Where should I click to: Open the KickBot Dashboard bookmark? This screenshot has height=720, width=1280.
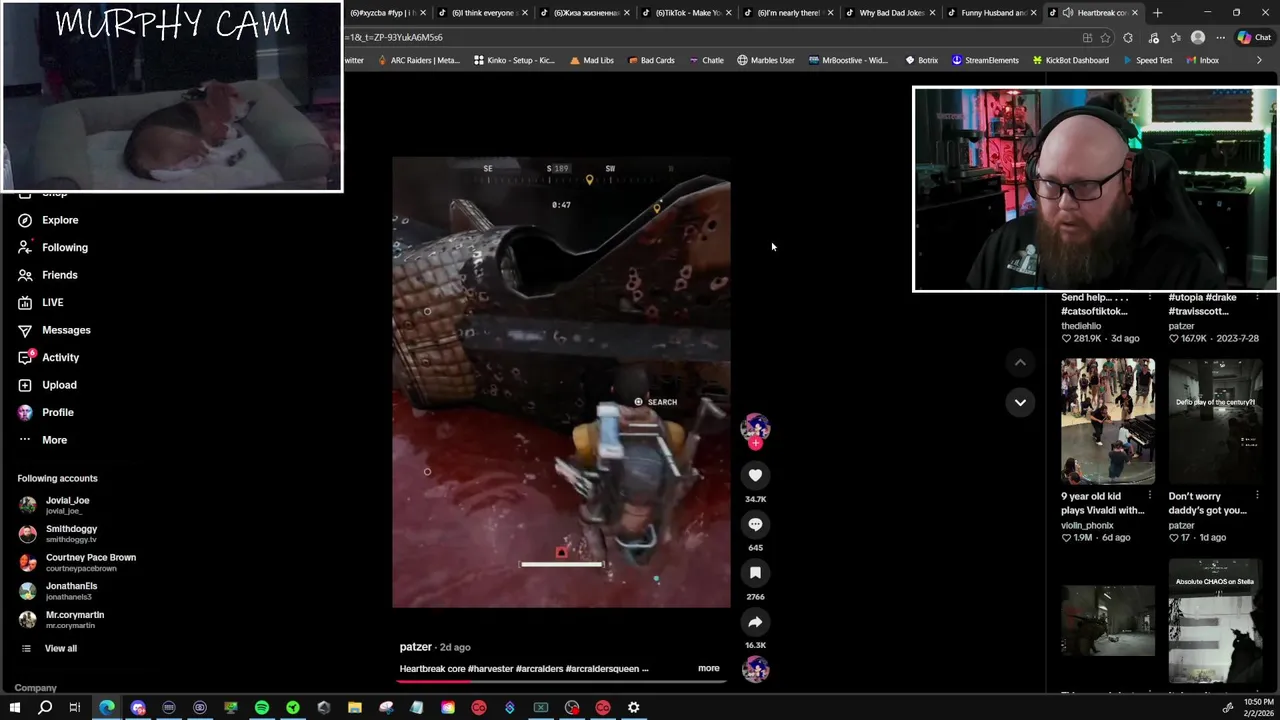[1070, 60]
